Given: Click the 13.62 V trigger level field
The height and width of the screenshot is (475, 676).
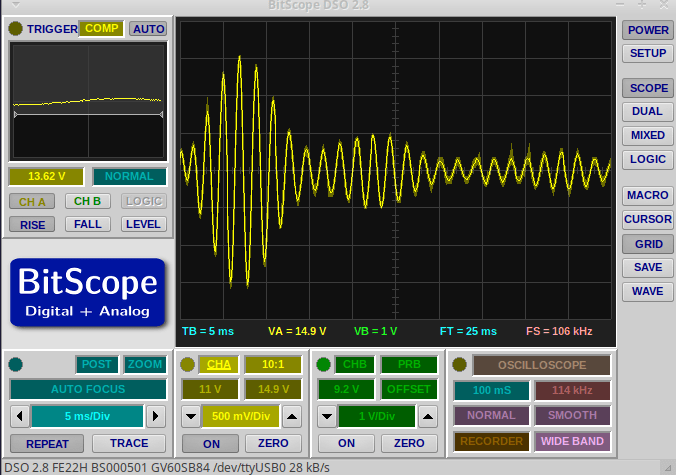Looking at the screenshot, I should tap(46, 177).
